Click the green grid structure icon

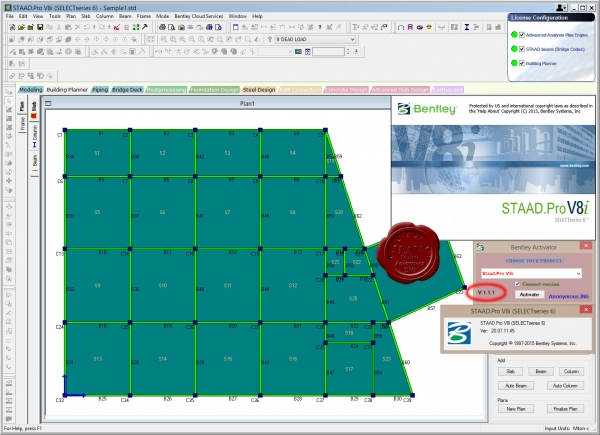[136, 27]
